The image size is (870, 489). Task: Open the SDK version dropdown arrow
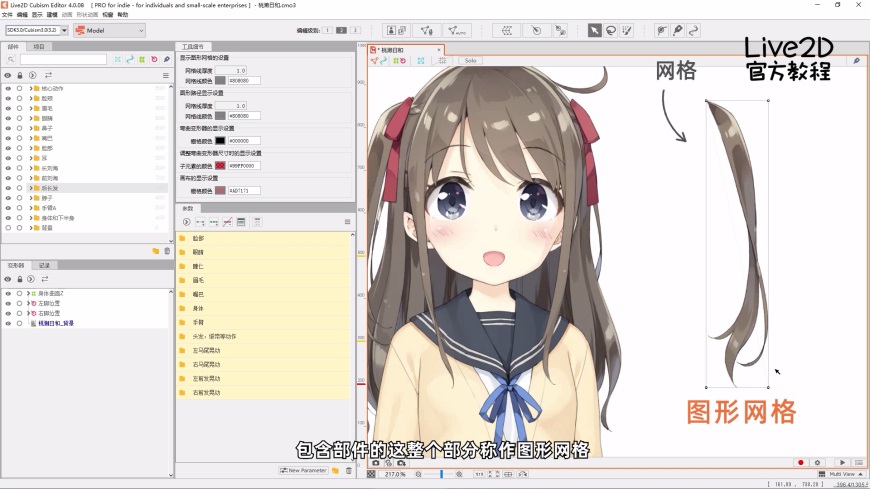[64, 31]
